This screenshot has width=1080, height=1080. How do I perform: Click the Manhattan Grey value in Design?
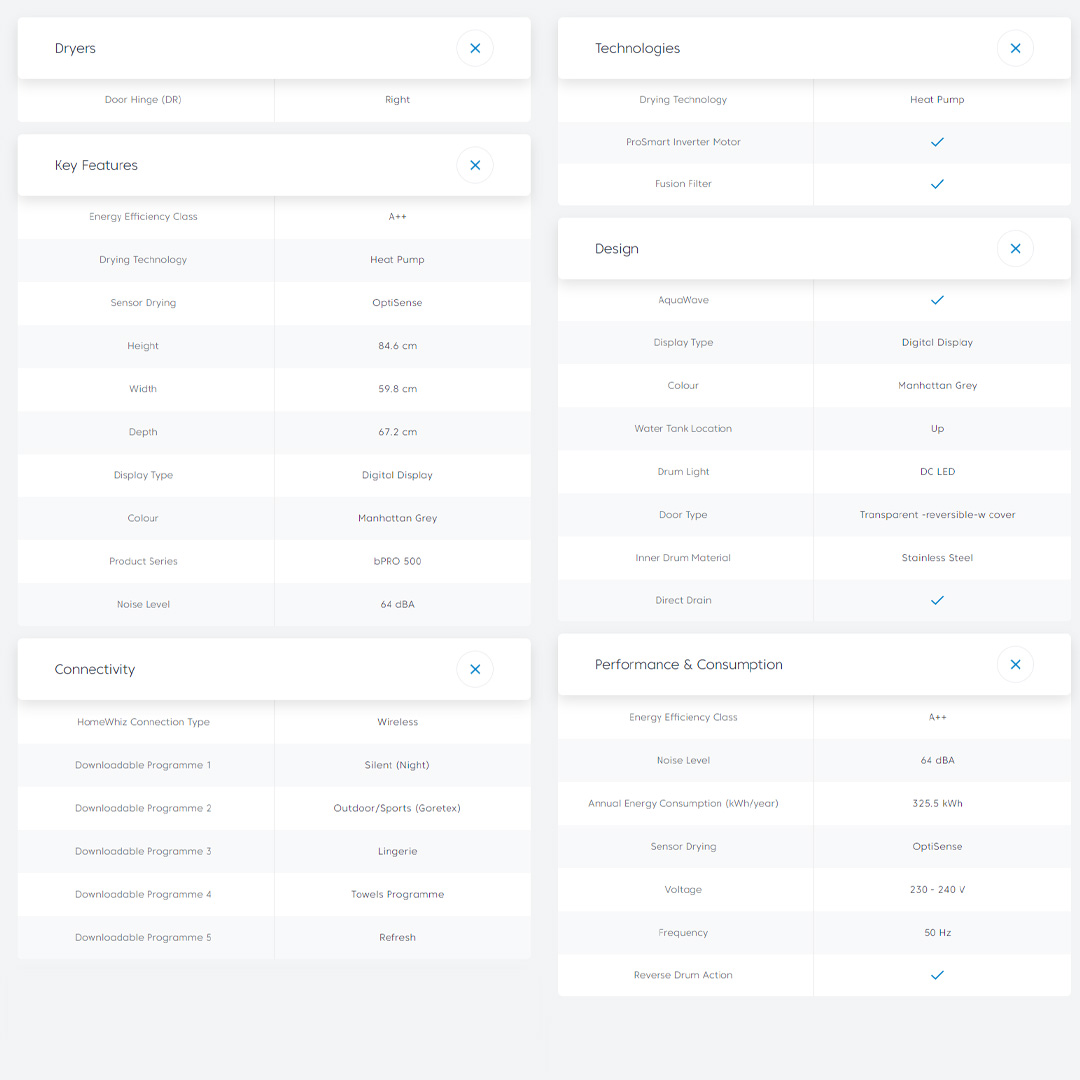tap(937, 385)
